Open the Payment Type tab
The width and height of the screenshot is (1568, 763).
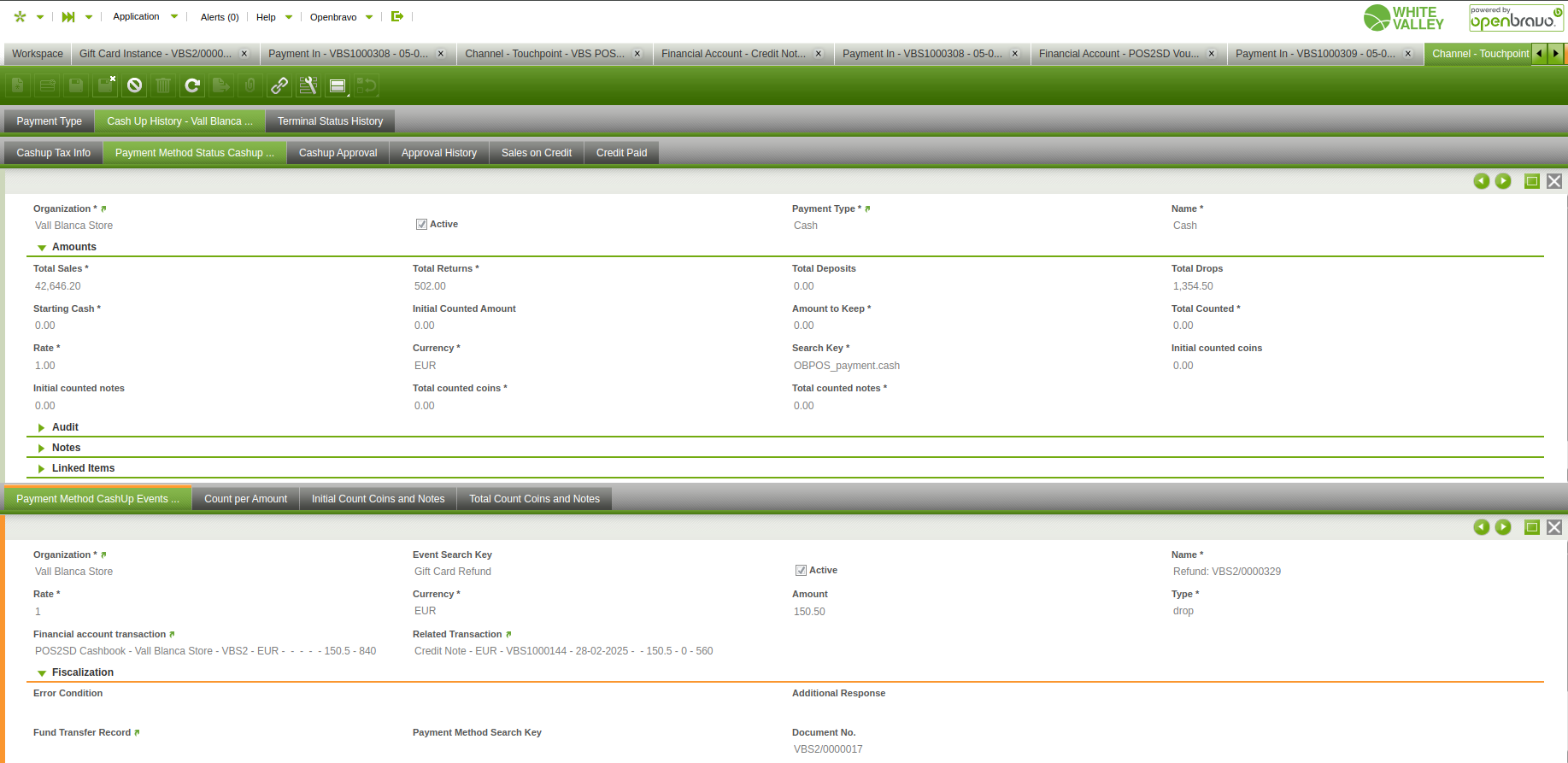[x=50, y=121]
